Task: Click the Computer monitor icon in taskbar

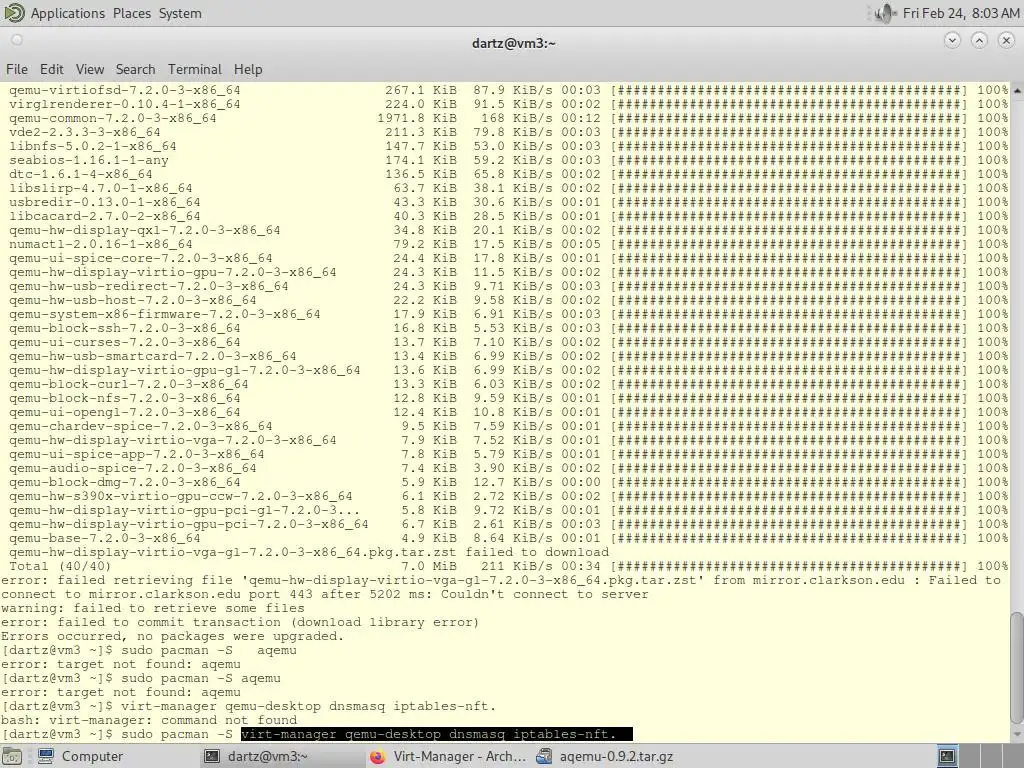Action: 46,756
